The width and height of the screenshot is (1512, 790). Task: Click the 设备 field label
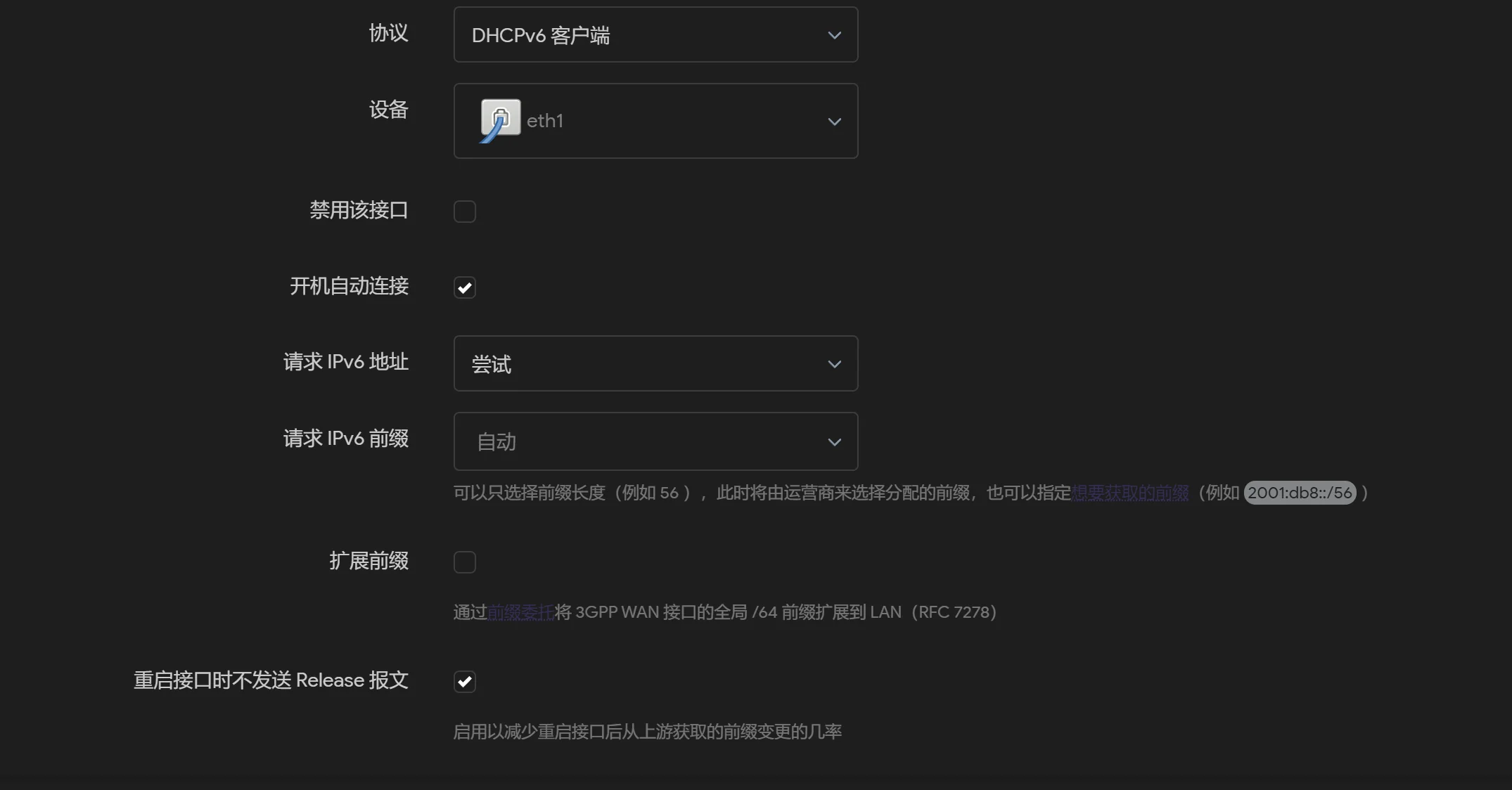tap(390, 110)
